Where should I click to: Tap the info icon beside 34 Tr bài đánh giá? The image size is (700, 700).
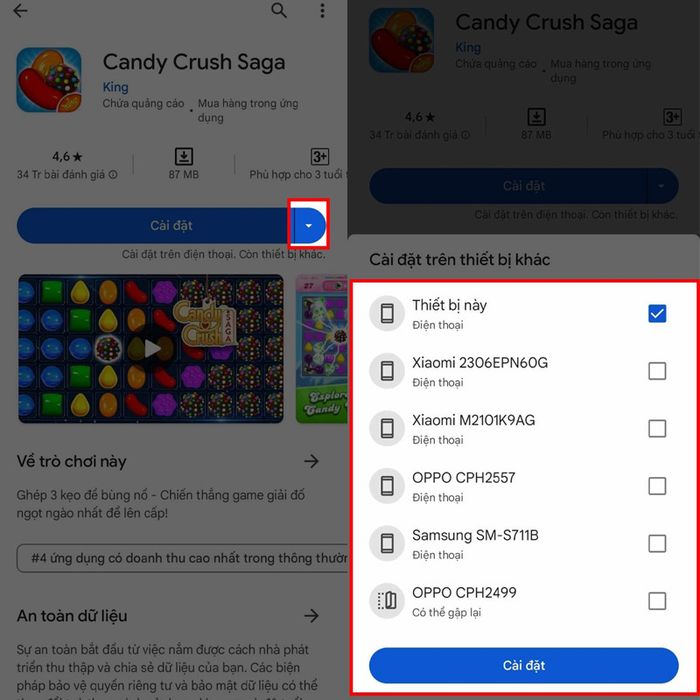113,175
